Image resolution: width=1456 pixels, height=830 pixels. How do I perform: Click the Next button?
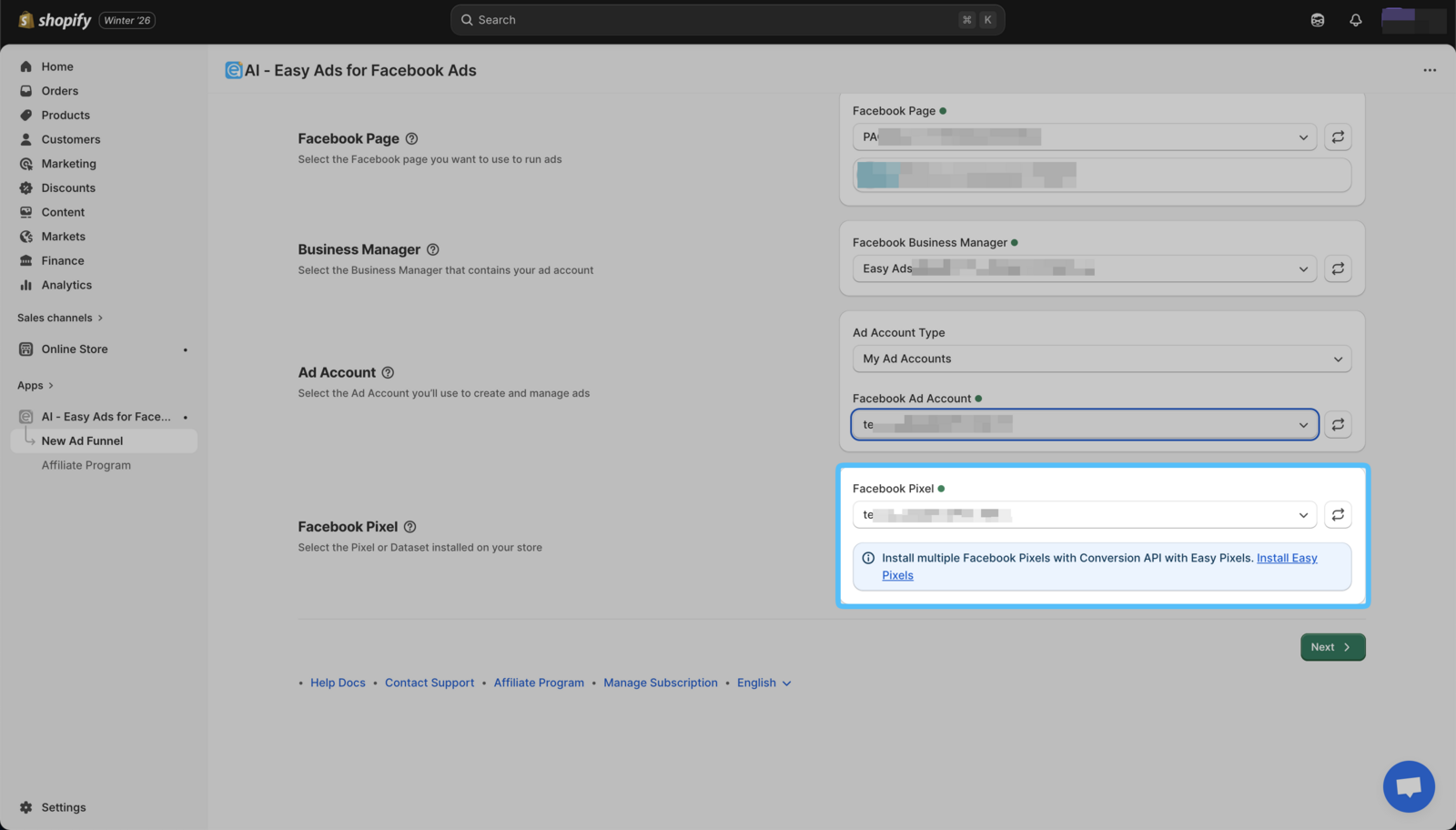click(x=1331, y=647)
